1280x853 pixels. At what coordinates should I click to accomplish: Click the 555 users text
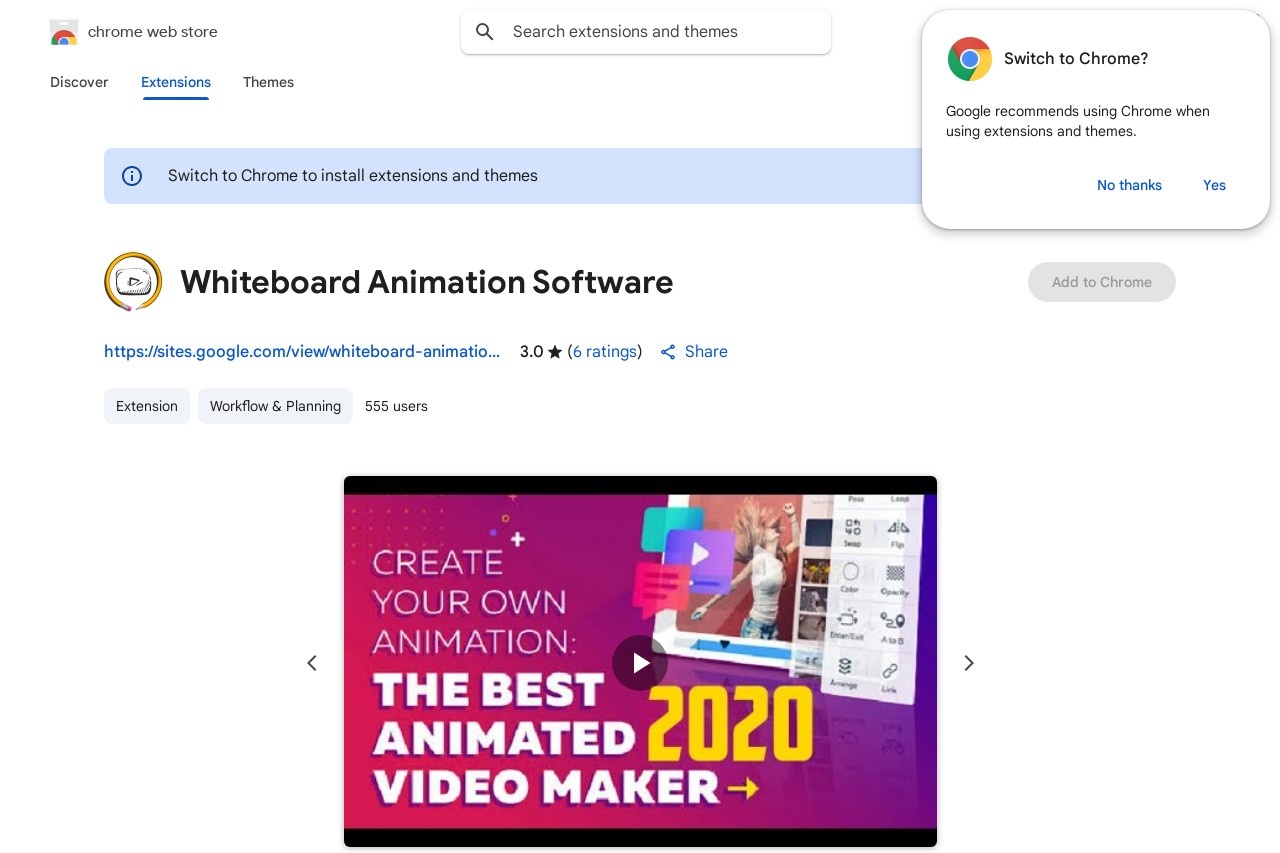[x=396, y=406]
